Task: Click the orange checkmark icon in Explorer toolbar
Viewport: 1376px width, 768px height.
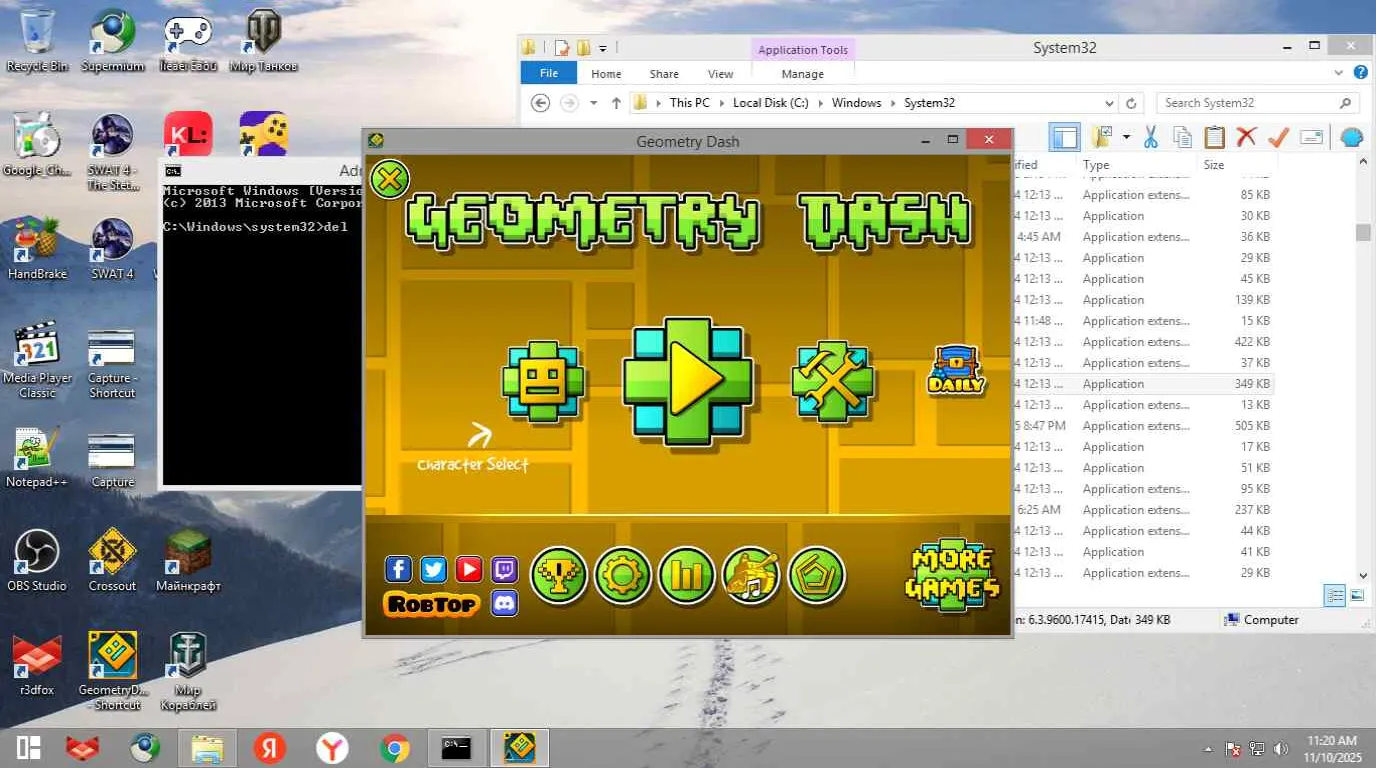Action: [1278, 138]
